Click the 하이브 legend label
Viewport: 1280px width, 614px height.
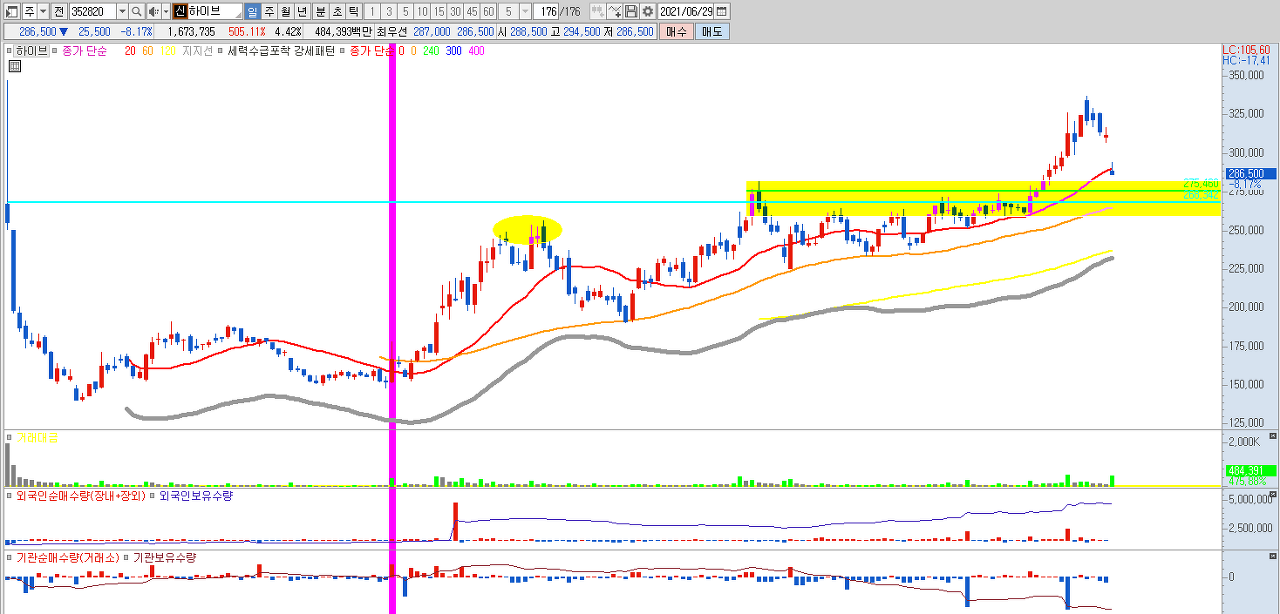coord(31,51)
